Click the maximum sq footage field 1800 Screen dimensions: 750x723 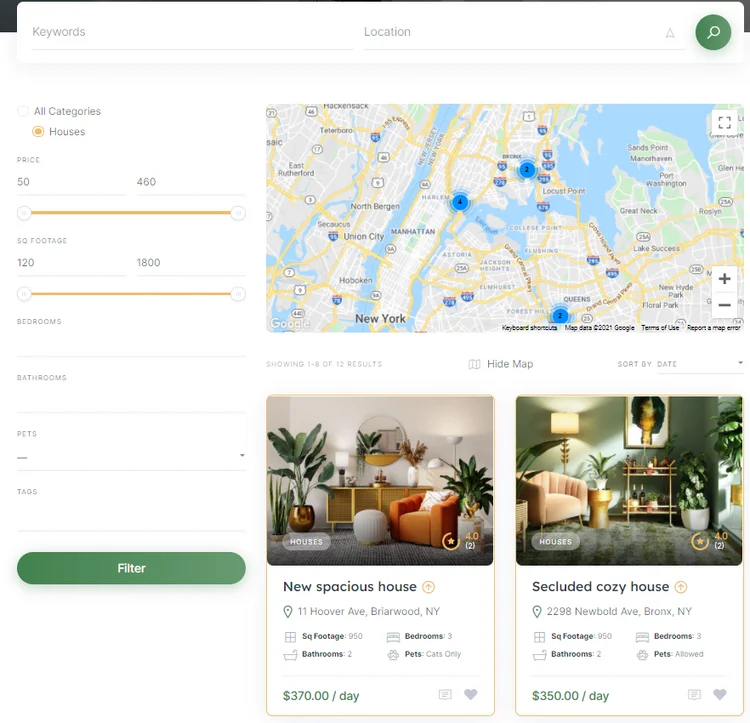tap(191, 263)
